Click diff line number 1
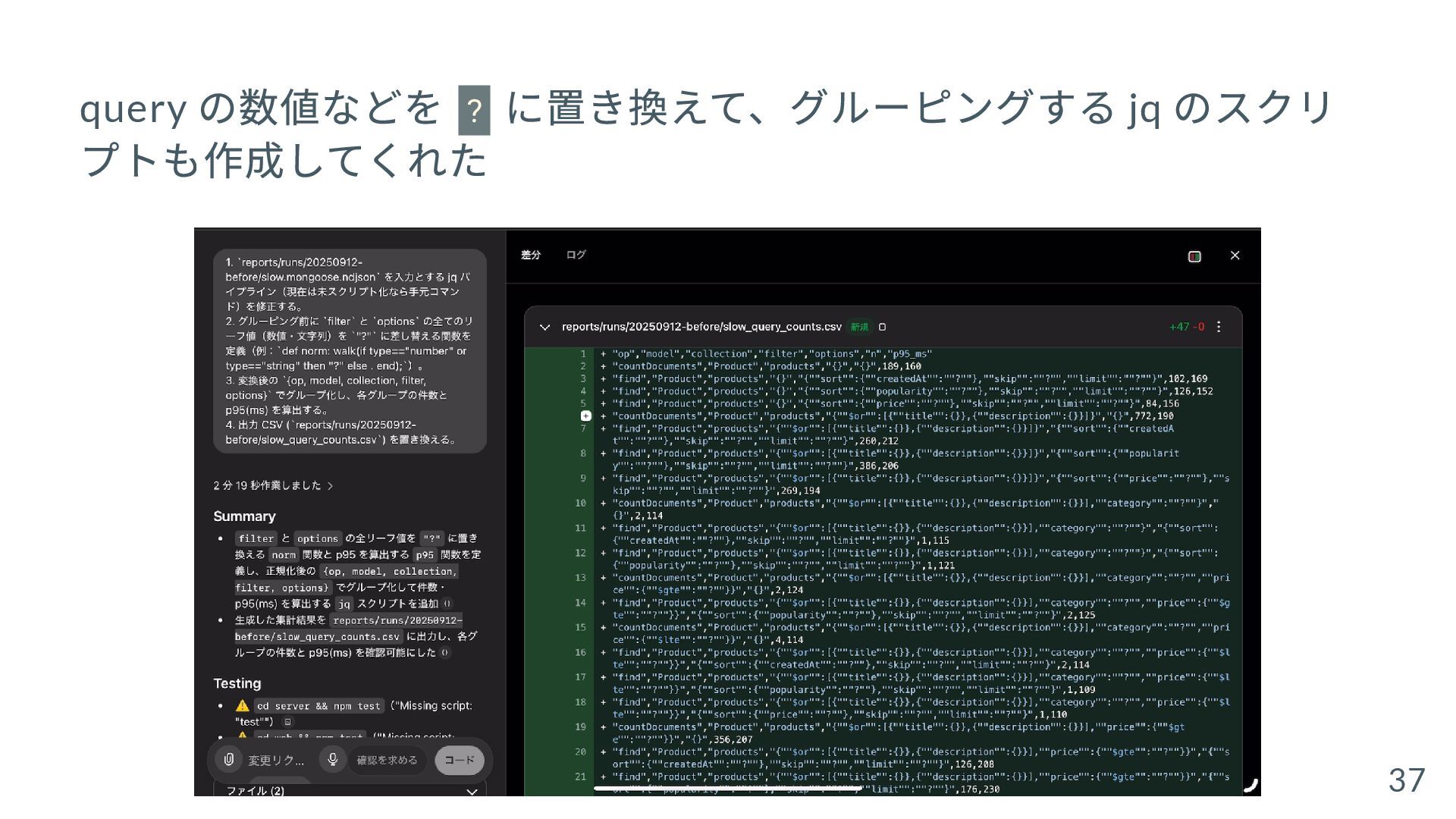1456x819 pixels. pos(583,354)
